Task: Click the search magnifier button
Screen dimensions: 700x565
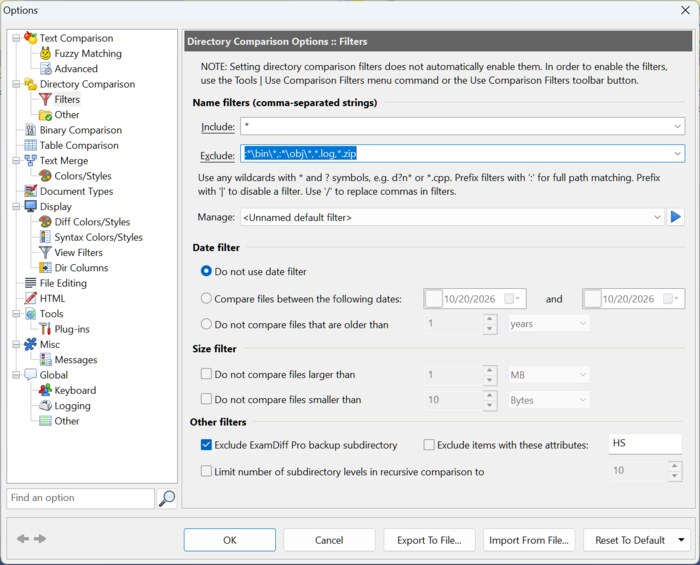Action: pos(167,498)
